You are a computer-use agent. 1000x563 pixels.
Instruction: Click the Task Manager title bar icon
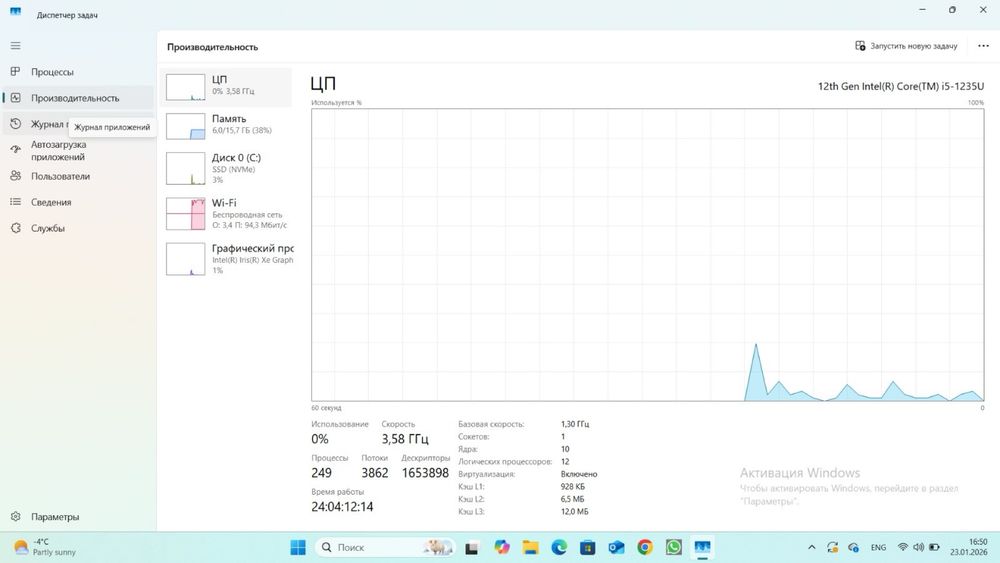(x=15, y=13)
